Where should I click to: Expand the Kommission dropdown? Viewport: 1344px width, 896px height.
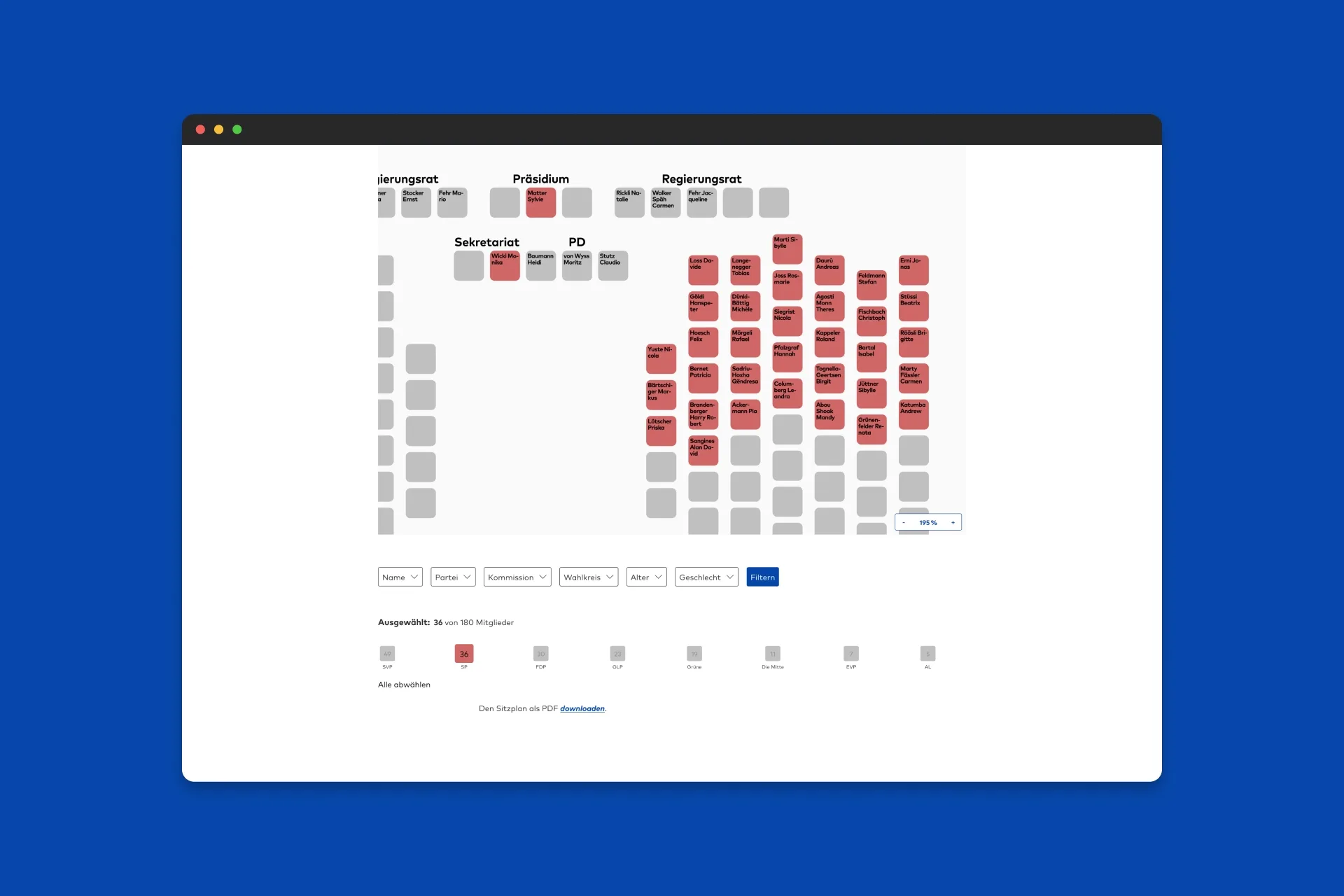517,577
